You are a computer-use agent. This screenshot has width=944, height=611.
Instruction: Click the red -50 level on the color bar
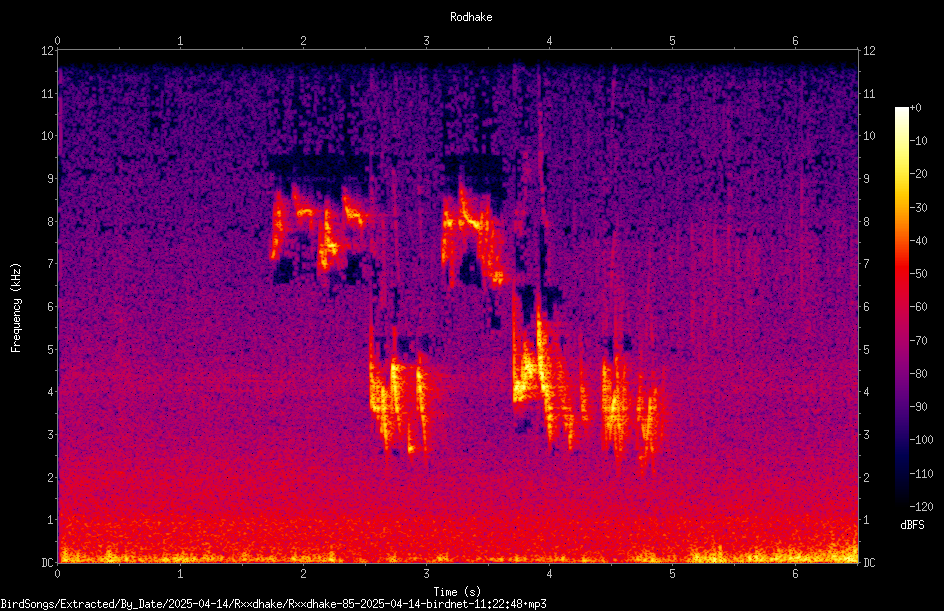pos(901,273)
